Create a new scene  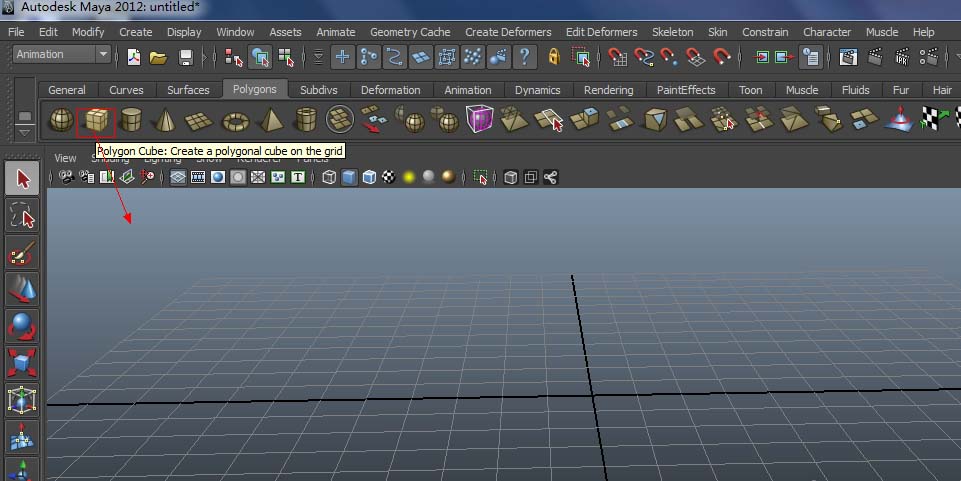point(134,57)
